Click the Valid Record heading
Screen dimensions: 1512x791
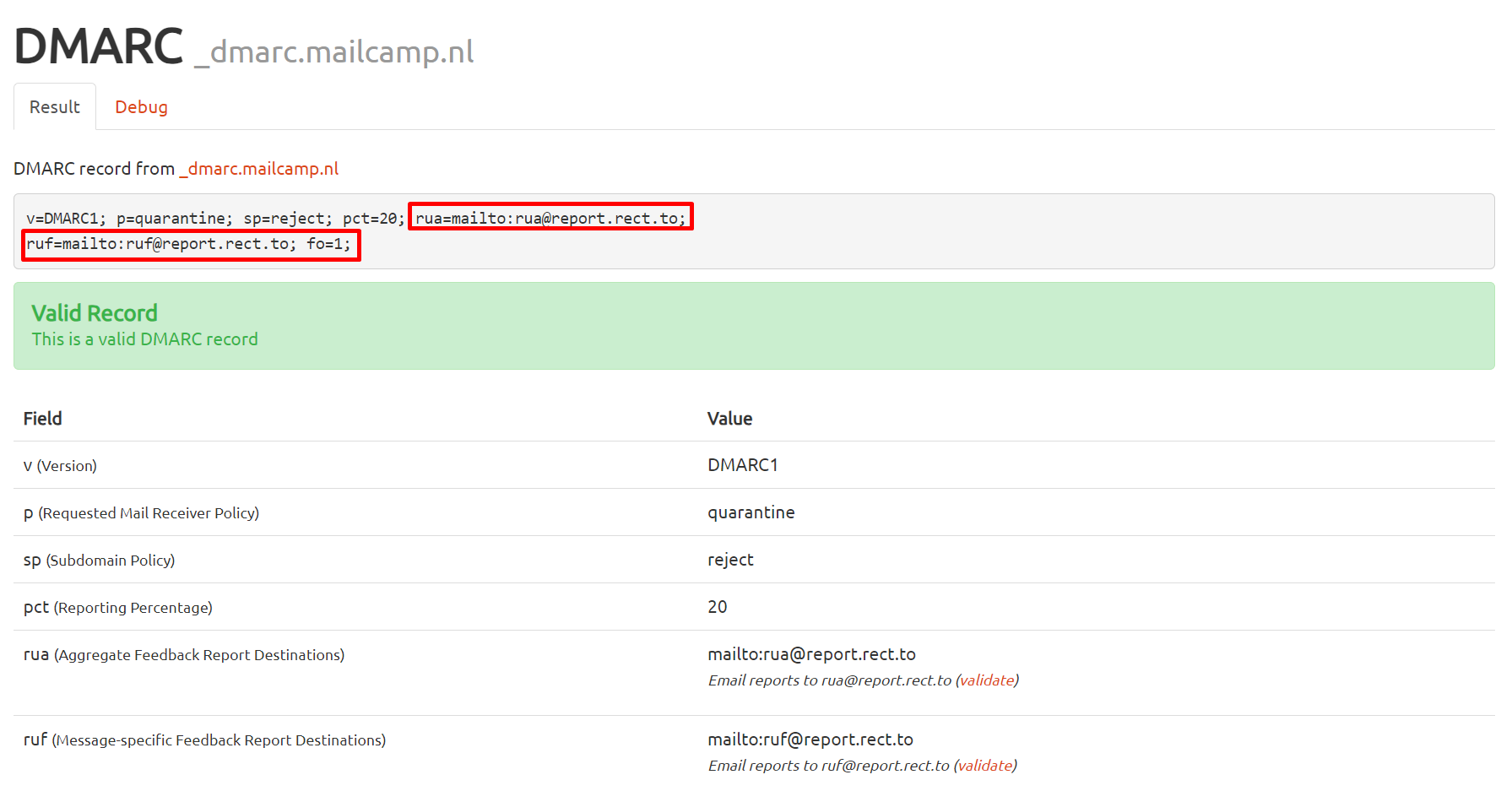[95, 313]
